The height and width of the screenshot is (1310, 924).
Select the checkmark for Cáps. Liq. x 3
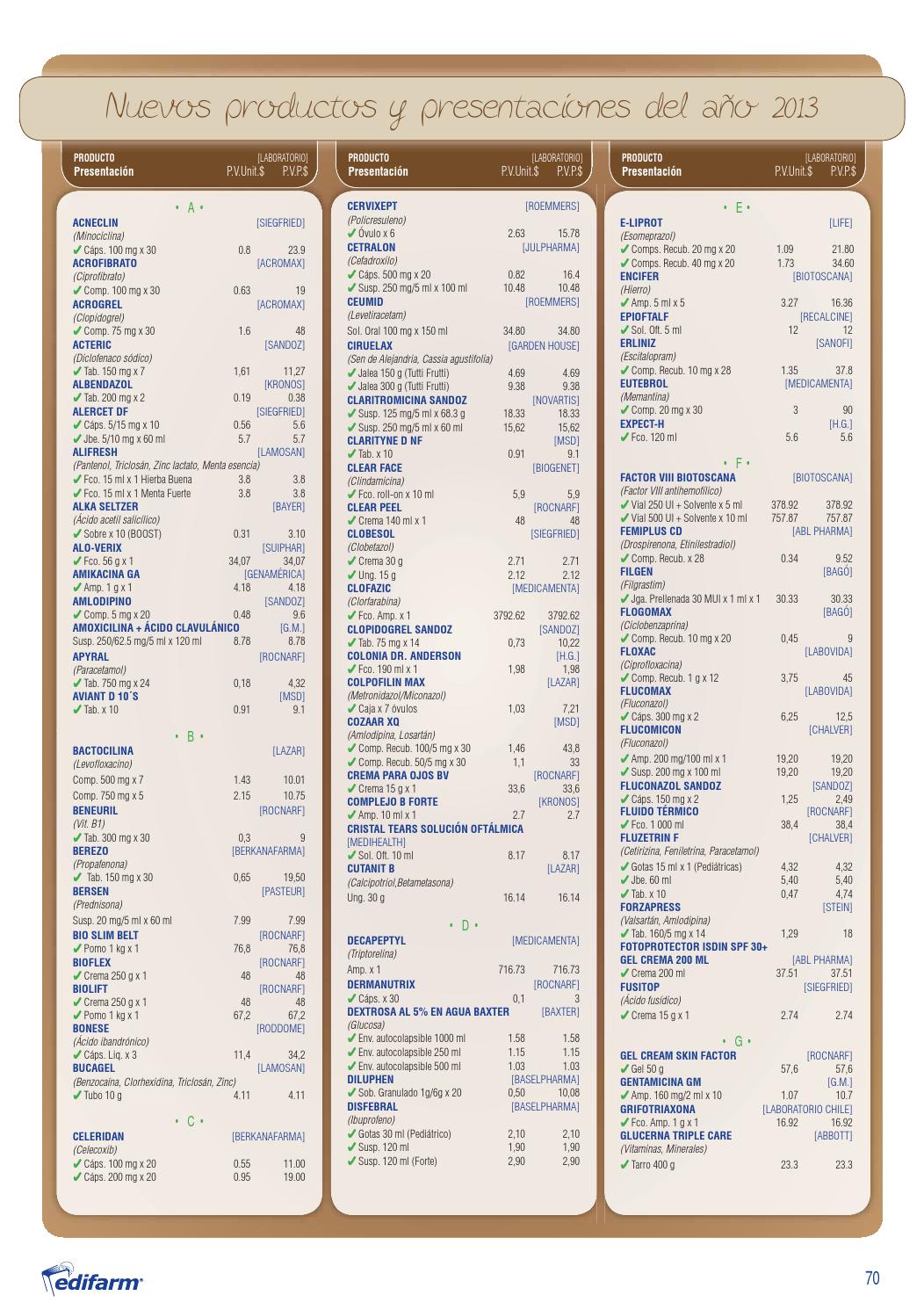click(77, 1055)
